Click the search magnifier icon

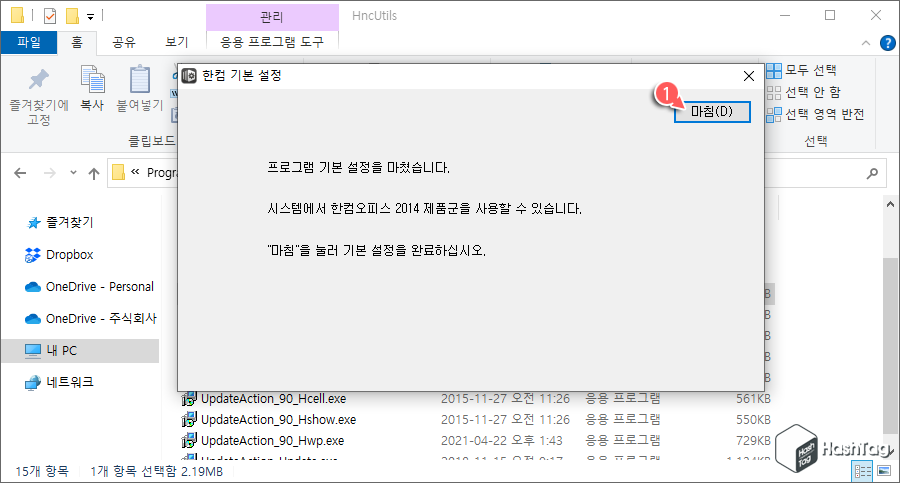point(872,173)
